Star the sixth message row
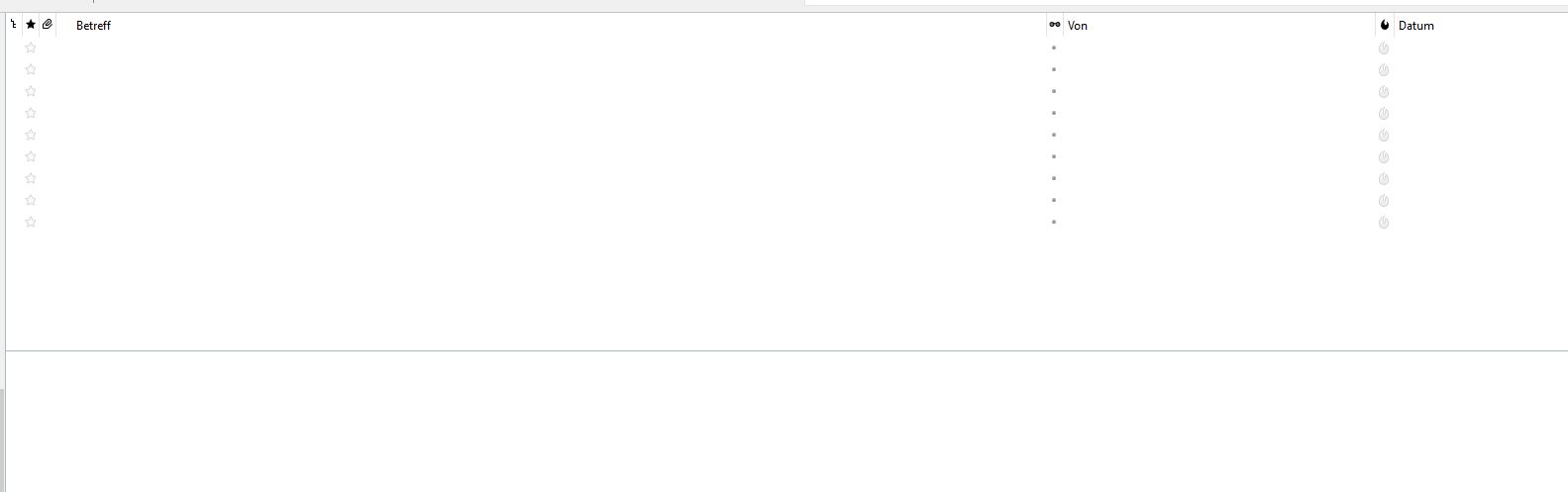This screenshot has height=492, width=1568. pyautogui.click(x=31, y=156)
